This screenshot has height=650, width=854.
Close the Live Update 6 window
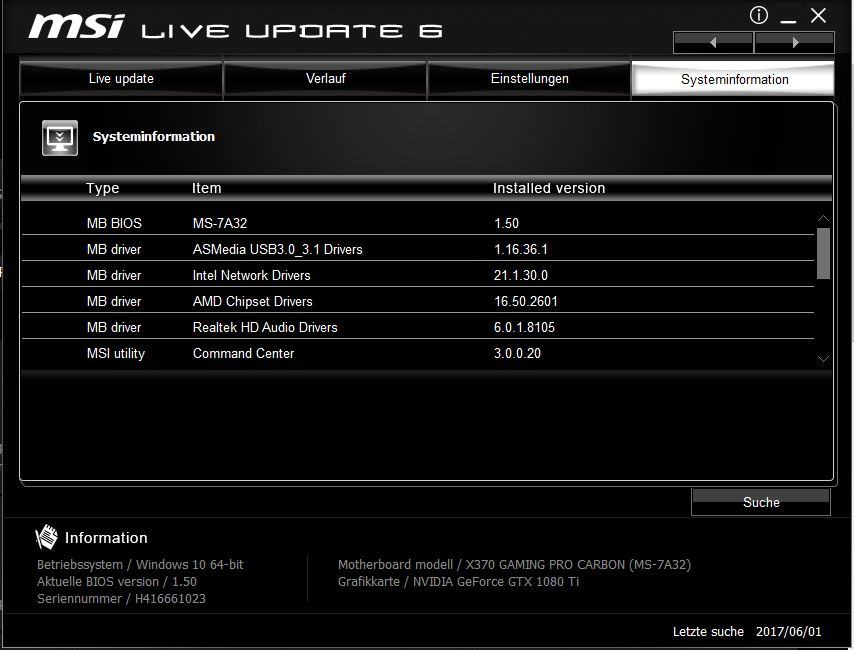click(818, 15)
